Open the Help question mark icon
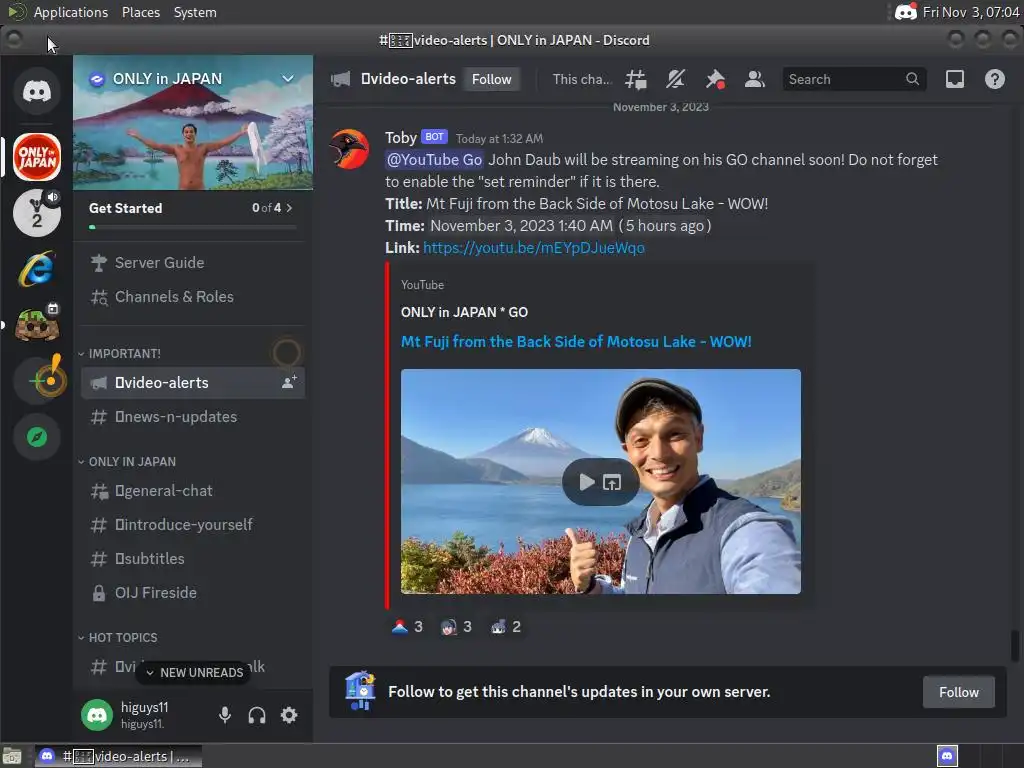Viewport: 1024px width, 768px height. point(995,79)
